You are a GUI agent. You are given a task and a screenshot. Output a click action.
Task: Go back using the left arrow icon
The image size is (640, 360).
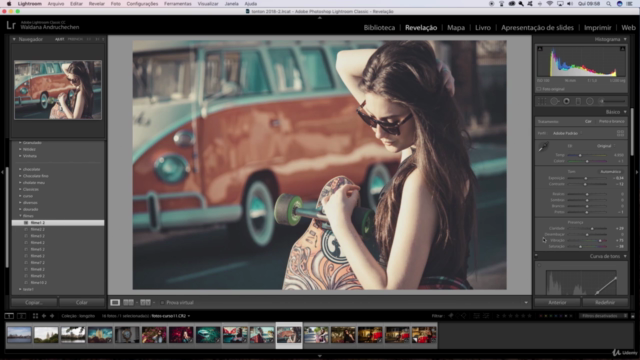pyautogui.click(x=44, y=316)
